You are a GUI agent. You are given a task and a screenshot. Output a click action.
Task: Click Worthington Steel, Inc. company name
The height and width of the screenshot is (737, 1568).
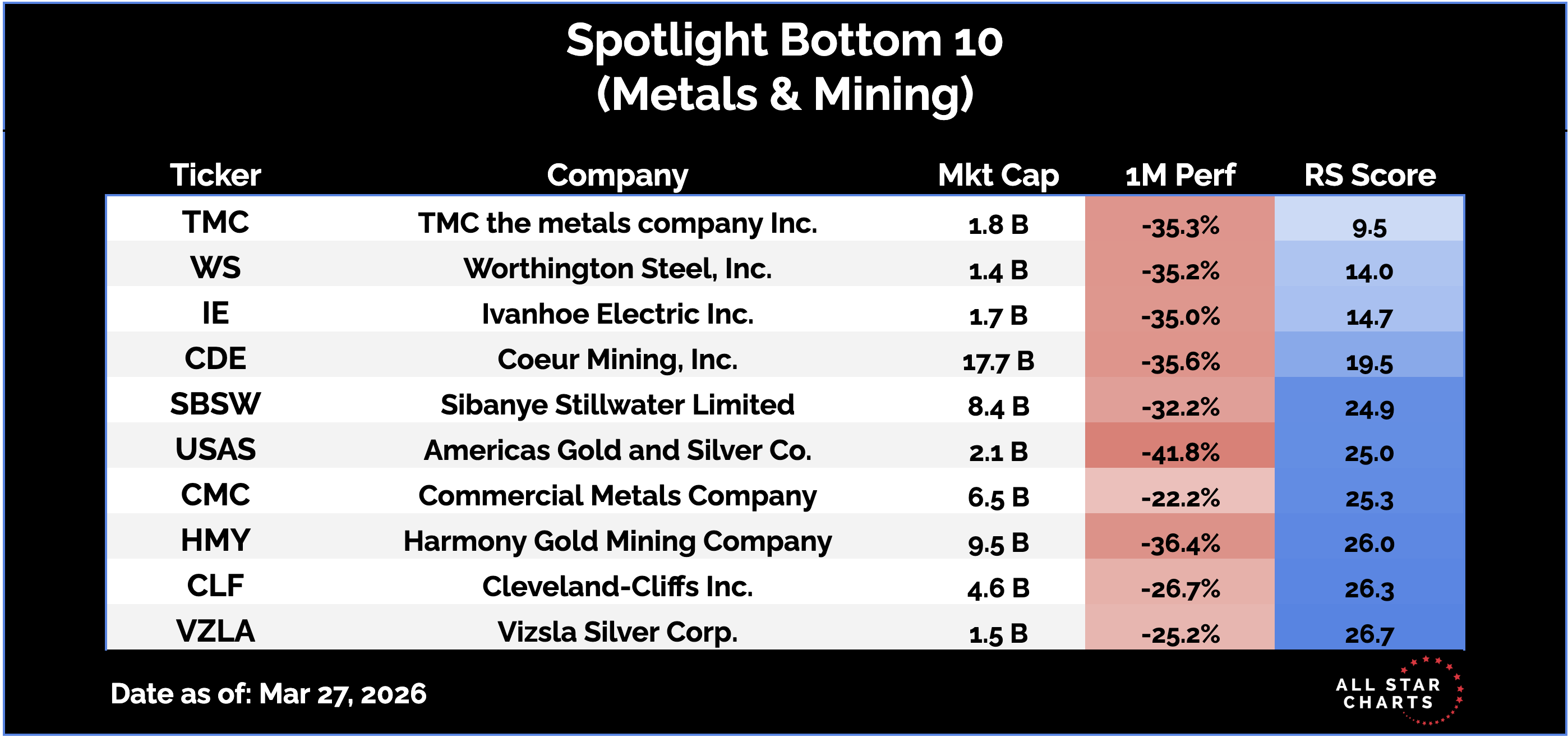tap(617, 269)
